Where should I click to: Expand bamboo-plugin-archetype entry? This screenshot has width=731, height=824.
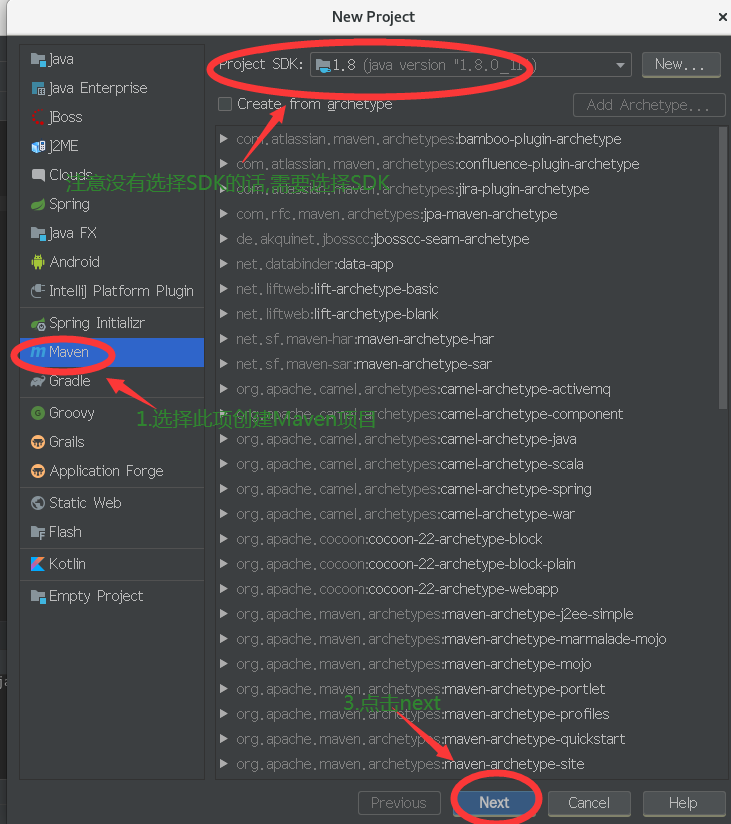pos(224,139)
